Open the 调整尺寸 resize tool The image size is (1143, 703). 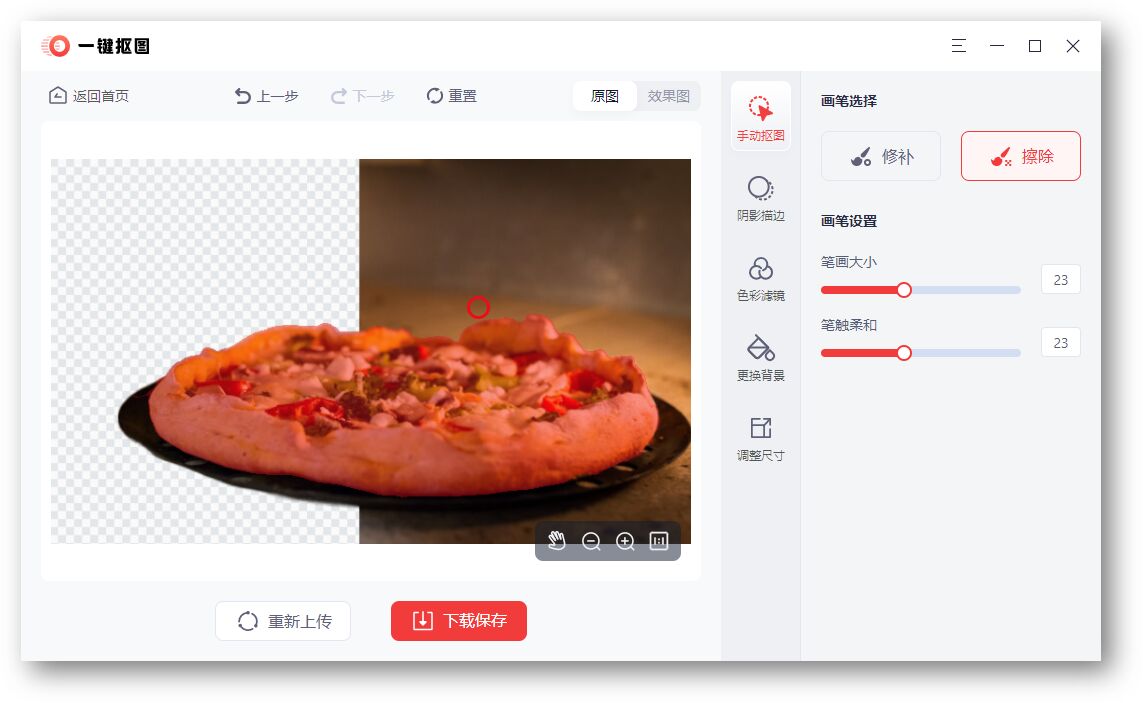click(760, 438)
